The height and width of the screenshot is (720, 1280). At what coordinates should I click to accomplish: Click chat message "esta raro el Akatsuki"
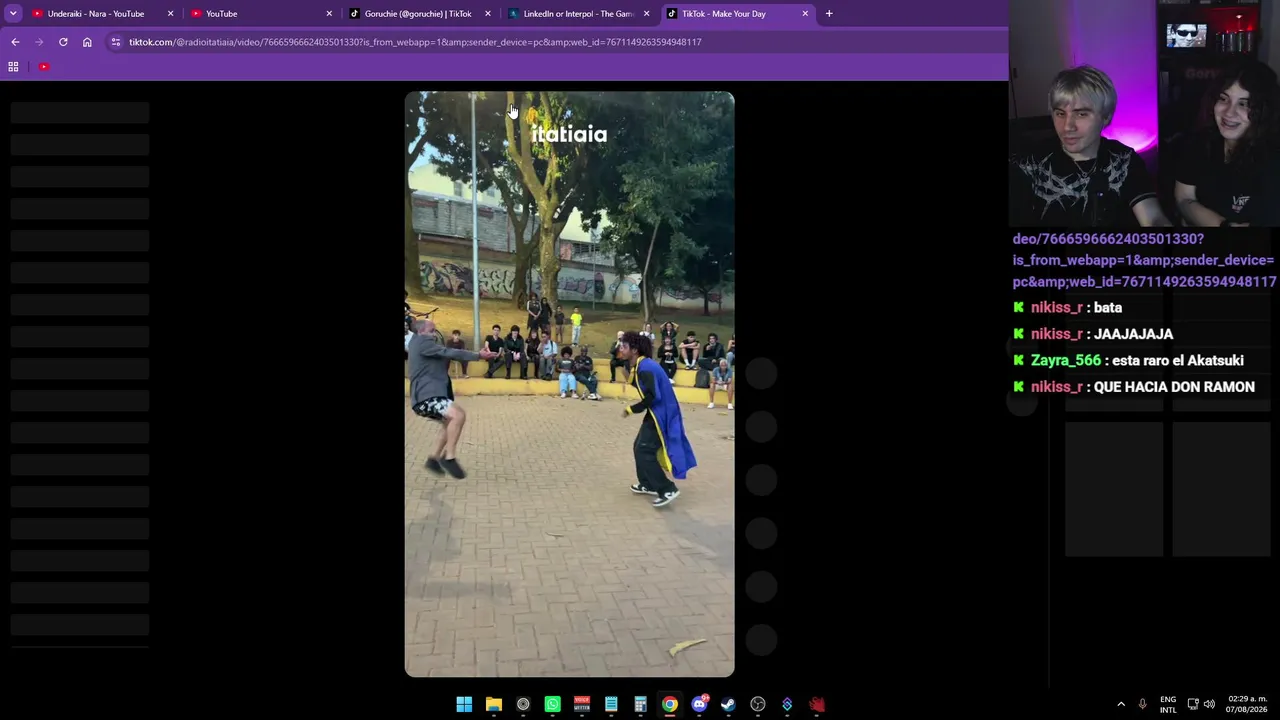point(1178,361)
